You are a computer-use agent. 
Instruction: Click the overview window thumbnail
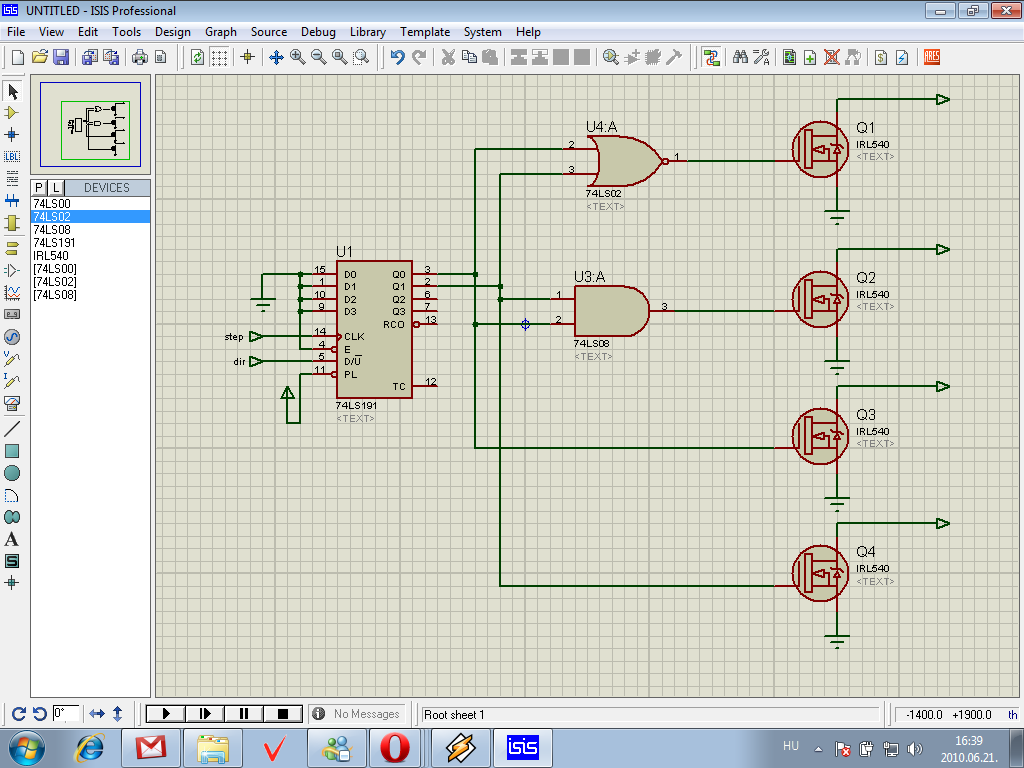click(x=90, y=124)
